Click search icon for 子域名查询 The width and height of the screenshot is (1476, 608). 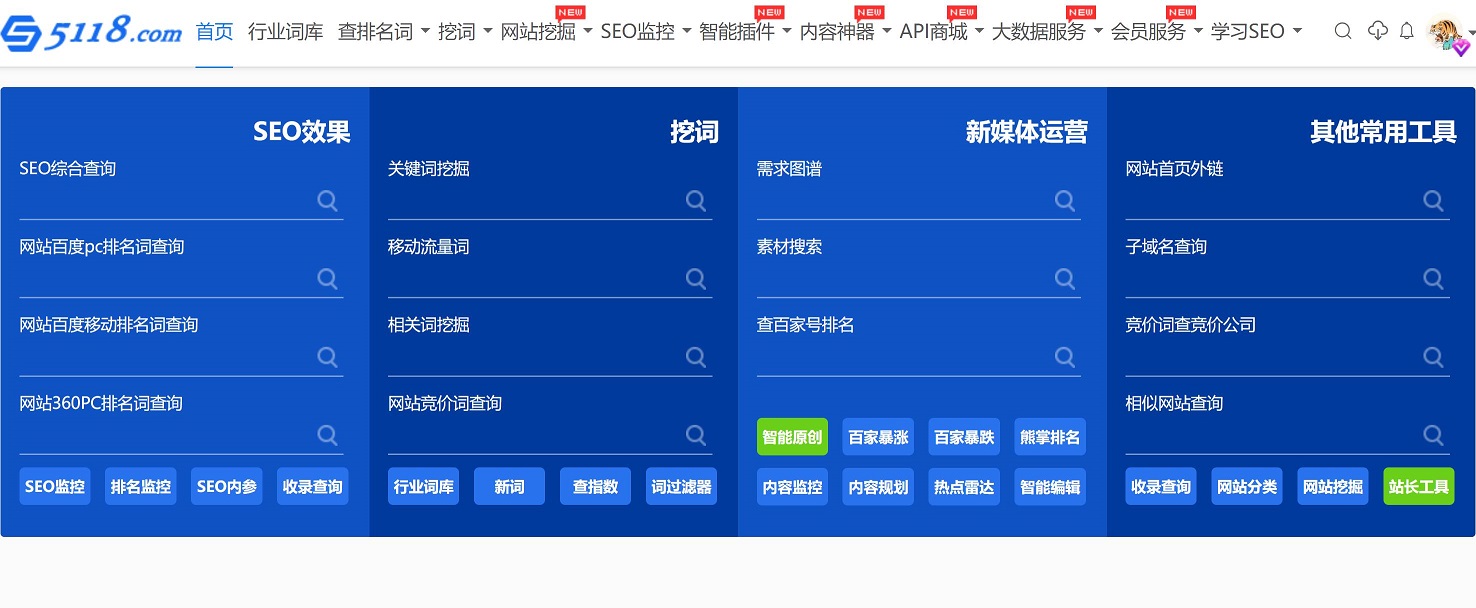pos(1434,279)
